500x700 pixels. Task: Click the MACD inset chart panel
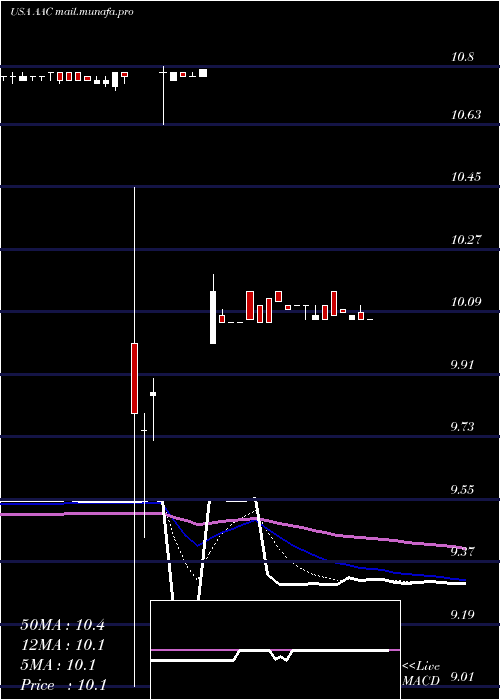275,650
